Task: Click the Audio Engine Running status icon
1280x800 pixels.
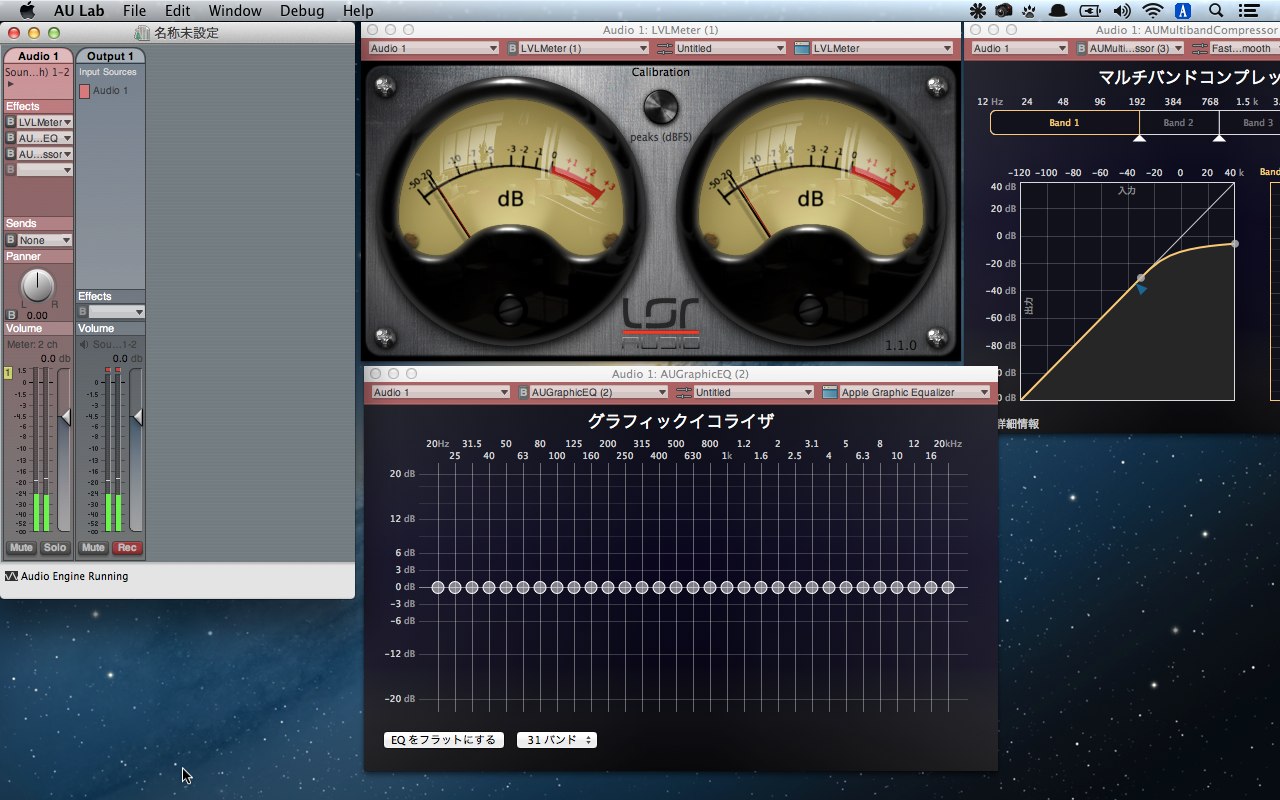Action: [11, 576]
